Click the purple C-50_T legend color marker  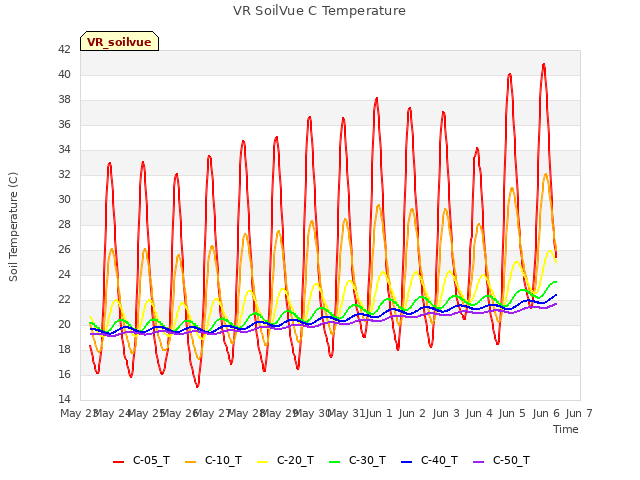478,462
